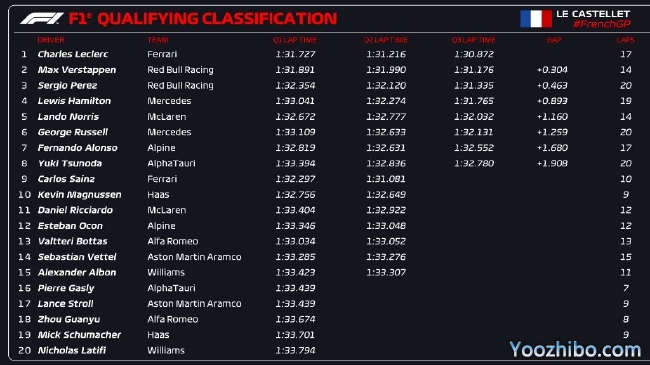Select Max Verstappen's row name
This screenshot has width=650, height=365.
coord(77,70)
